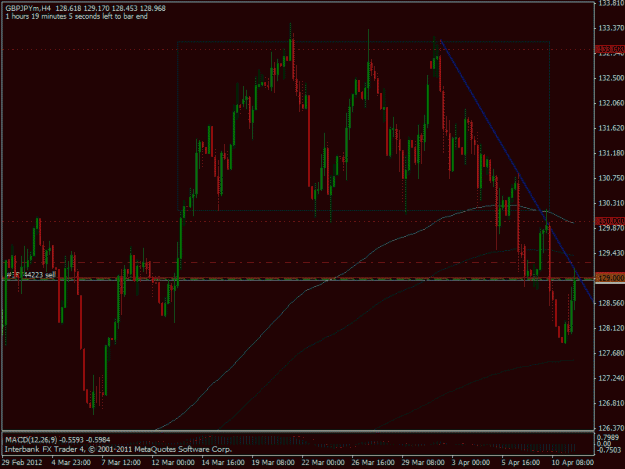Click the 19 Mar 08:00 time label
The width and height of the screenshot is (625, 469).
coord(273,463)
